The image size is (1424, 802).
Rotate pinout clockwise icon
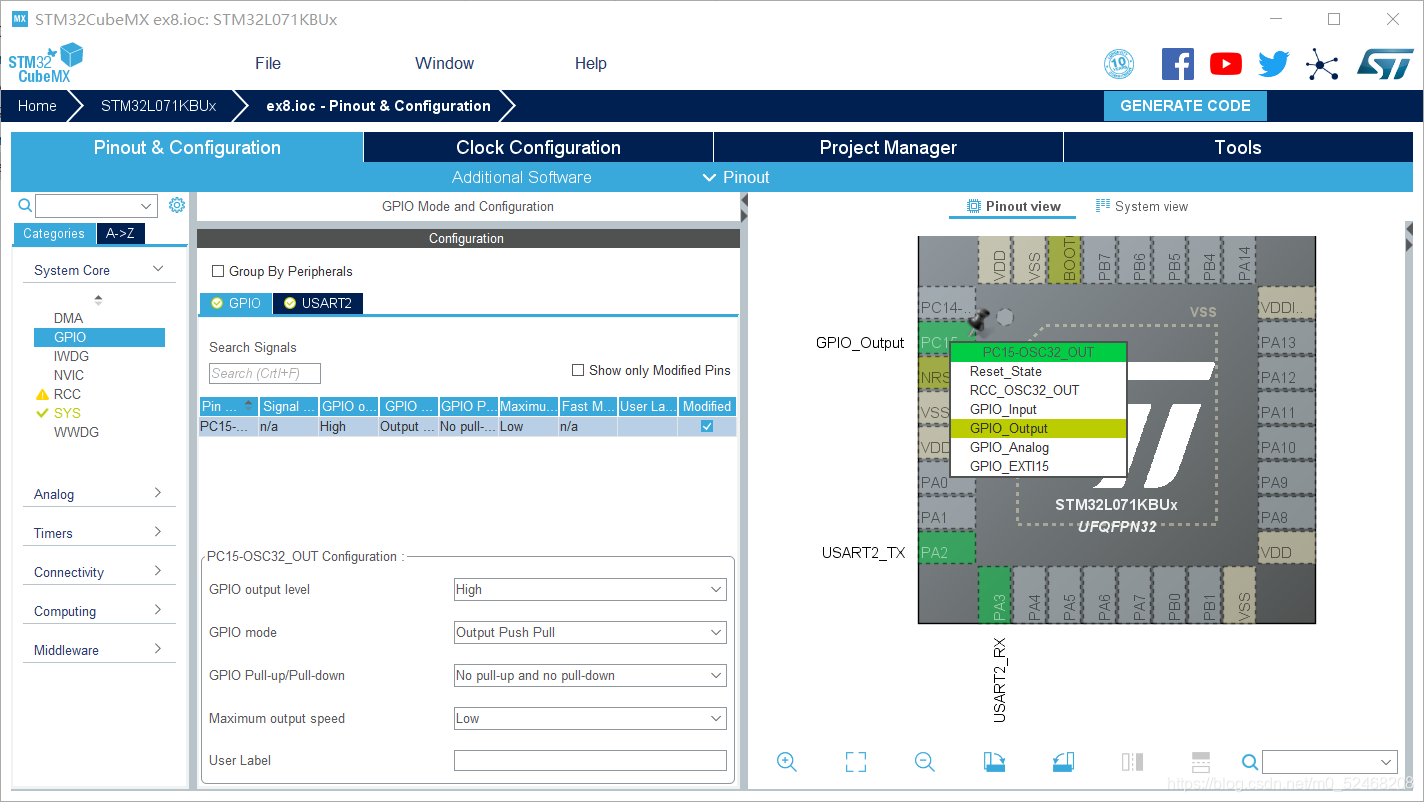coord(994,762)
